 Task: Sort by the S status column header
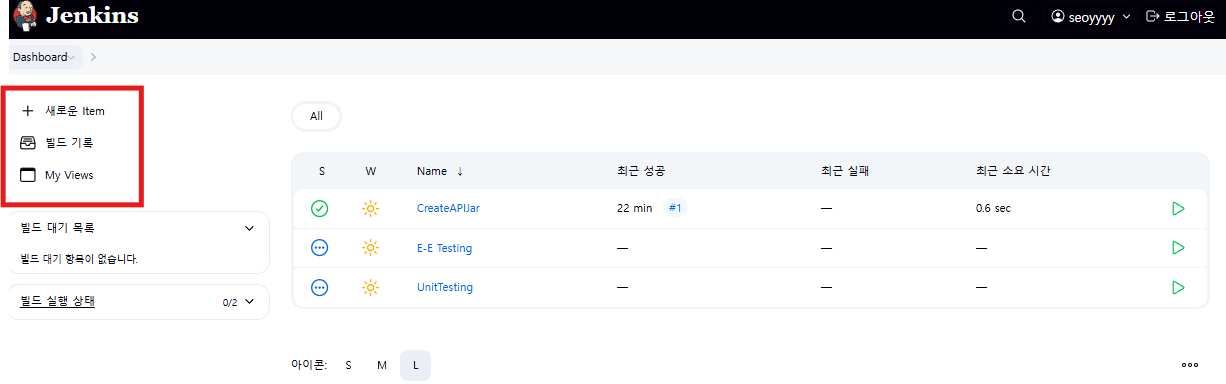[x=322, y=171]
